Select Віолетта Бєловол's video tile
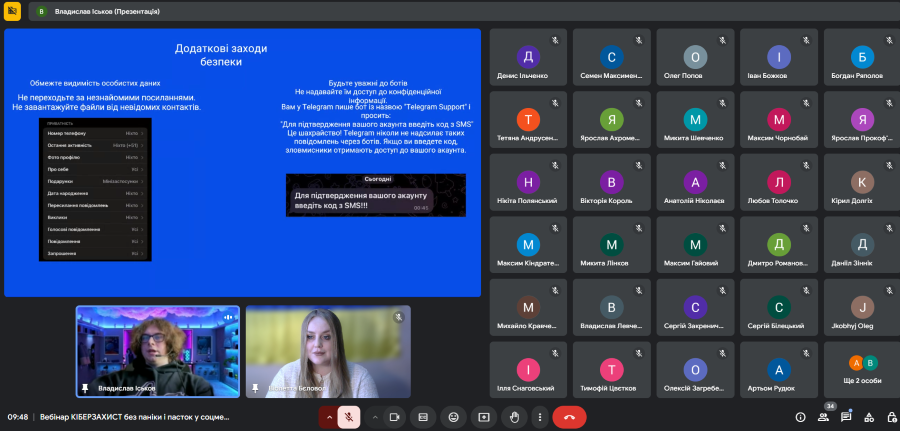 point(328,351)
